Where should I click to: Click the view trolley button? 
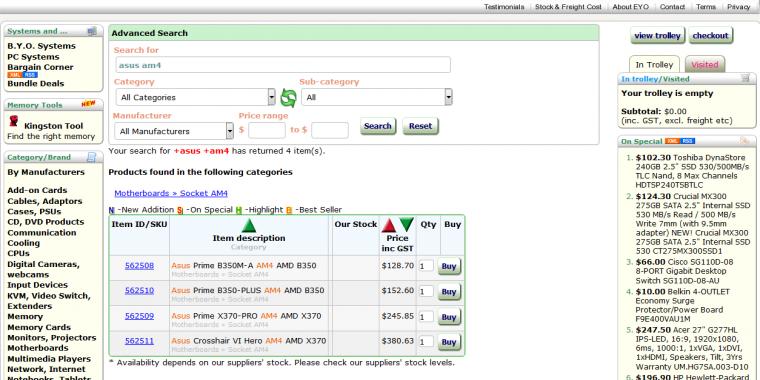(658, 35)
